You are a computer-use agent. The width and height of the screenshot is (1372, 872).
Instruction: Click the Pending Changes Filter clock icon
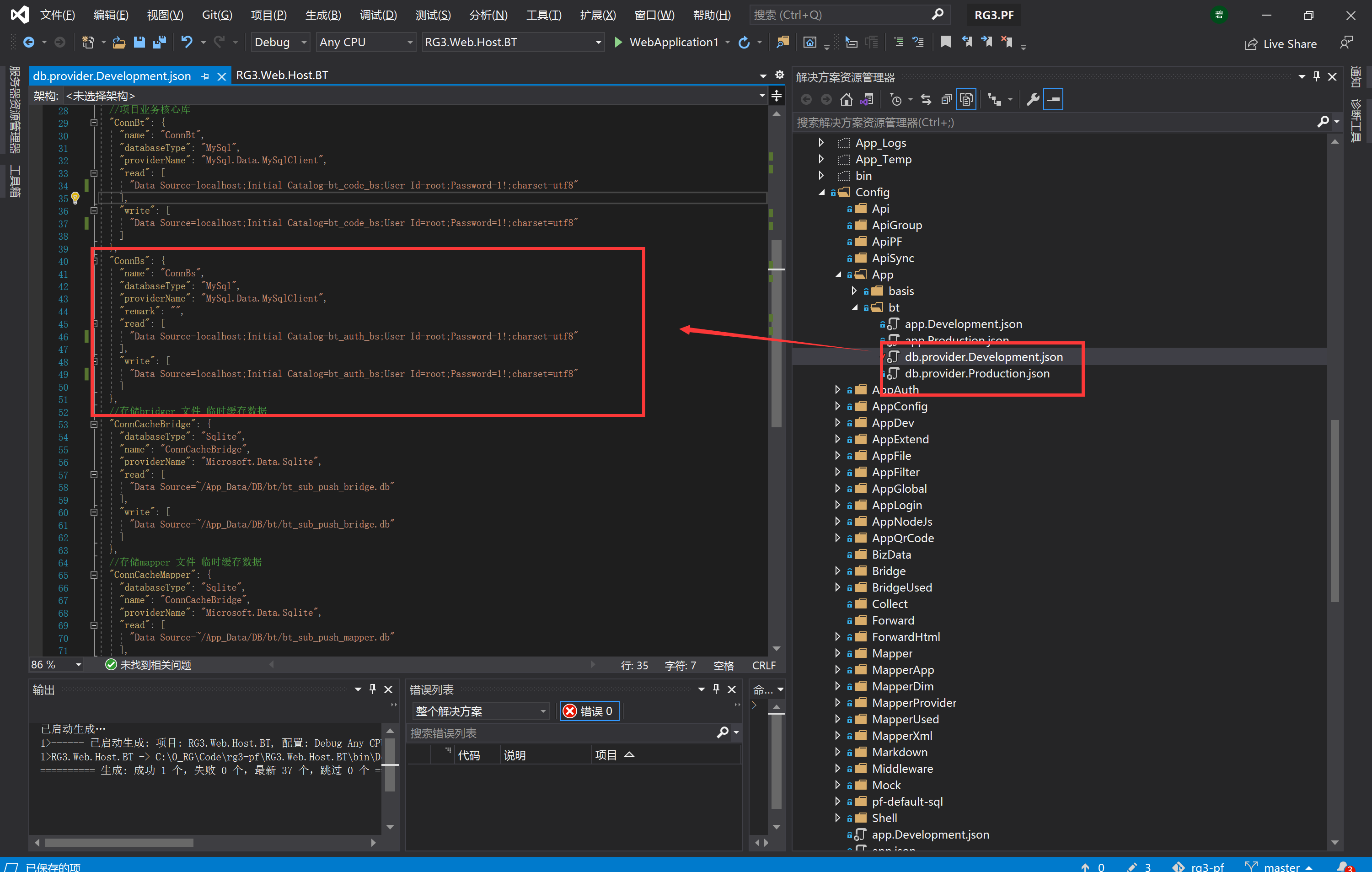click(x=896, y=100)
